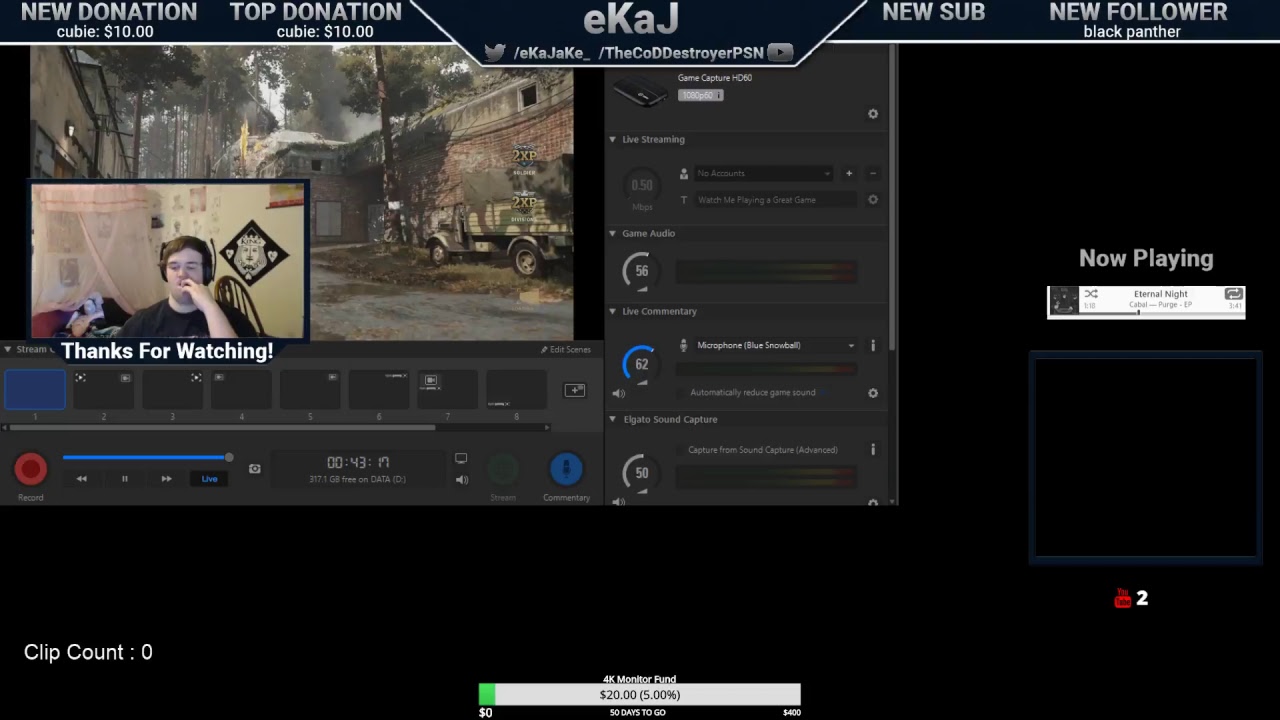Enable Capture from Sound Capture (Advanced)
Image resolution: width=1280 pixels, height=720 pixels.
click(682, 450)
